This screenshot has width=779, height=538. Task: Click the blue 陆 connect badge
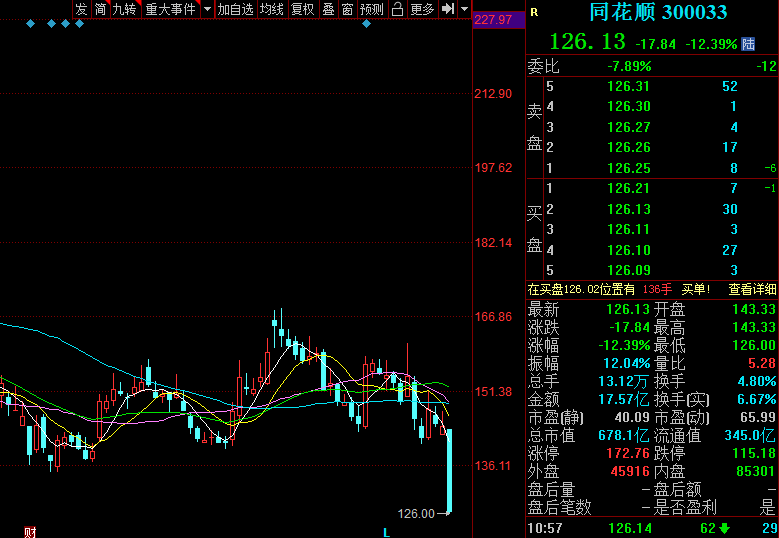point(748,44)
